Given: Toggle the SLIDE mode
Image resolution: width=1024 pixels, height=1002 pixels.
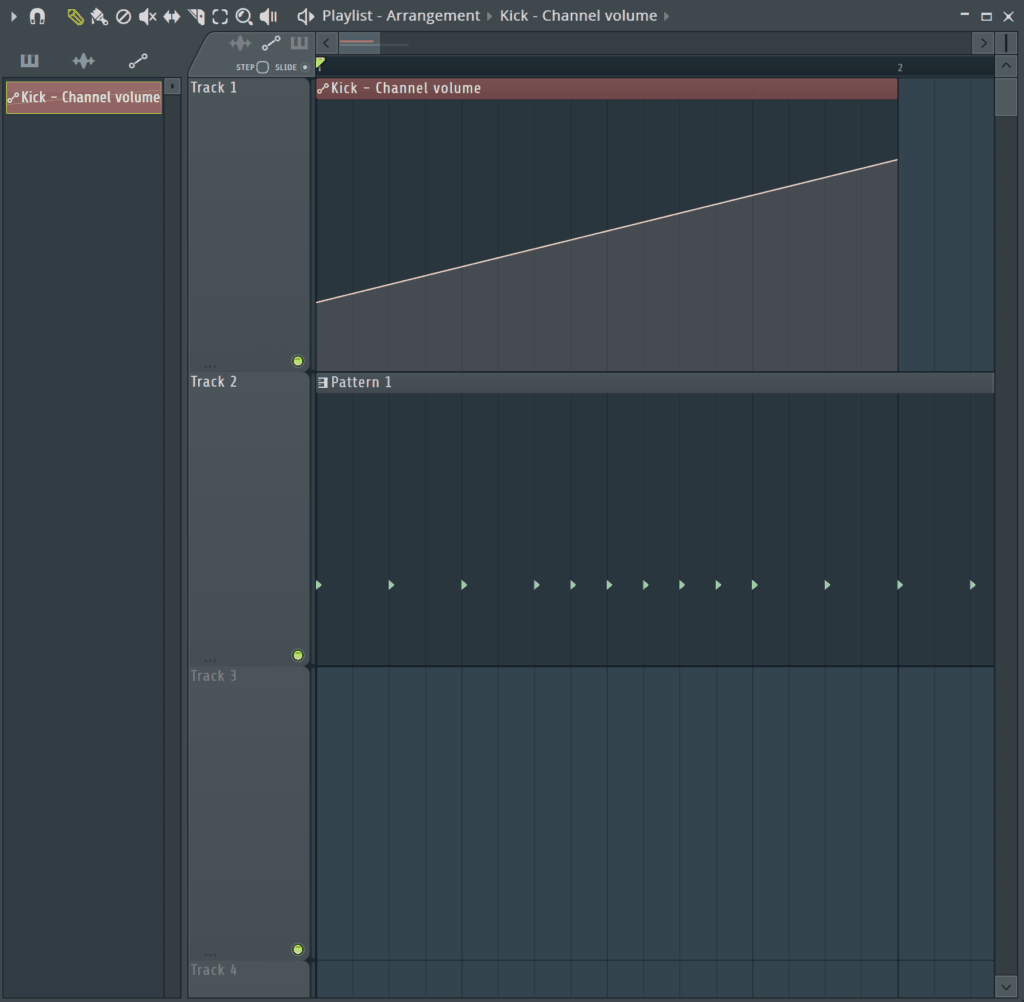Looking at the screenshot, I should click(x=305, y=67).
